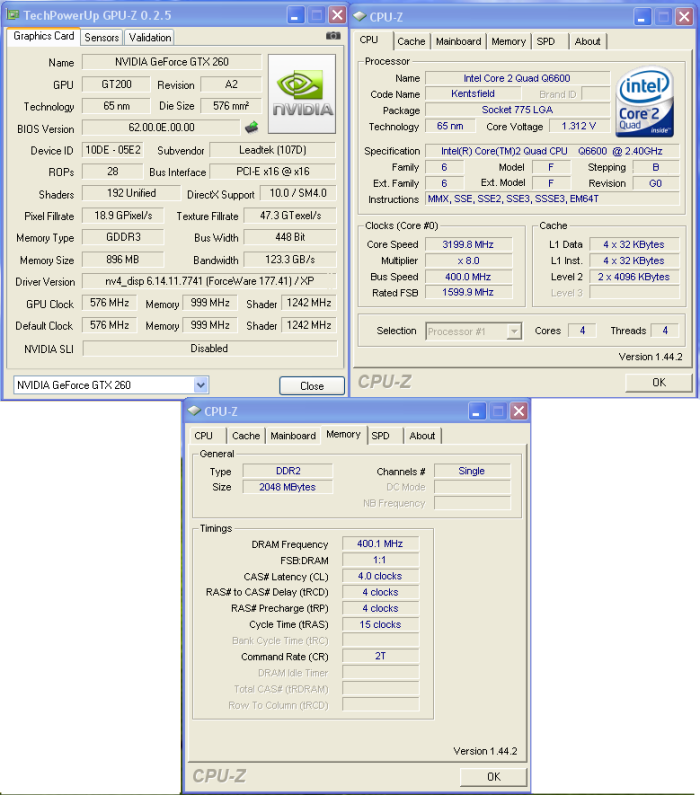Open Memory tab in top CPU-Z window
Screen dimensions: 700x795
click(x=508, y=42)
